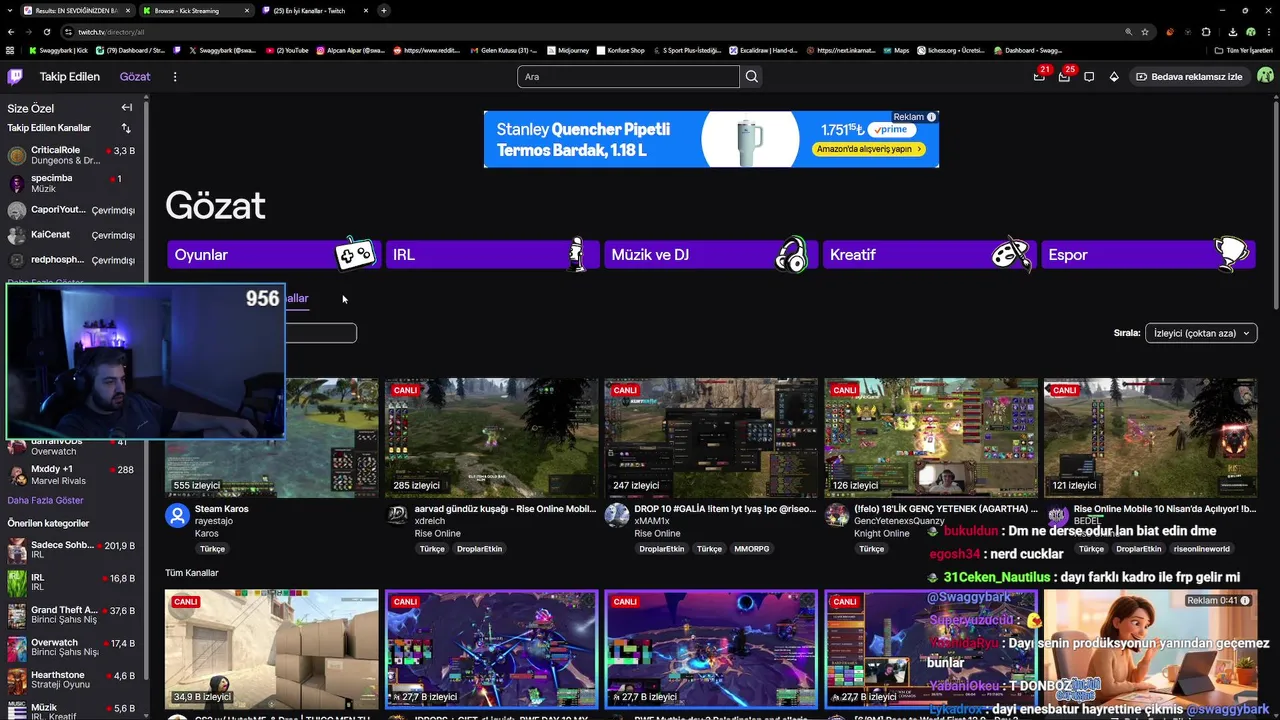Open aarvad gündüz kuşağı Rise Online stream thumbnail
This screenshot has height=720, width=1280.
492,438
